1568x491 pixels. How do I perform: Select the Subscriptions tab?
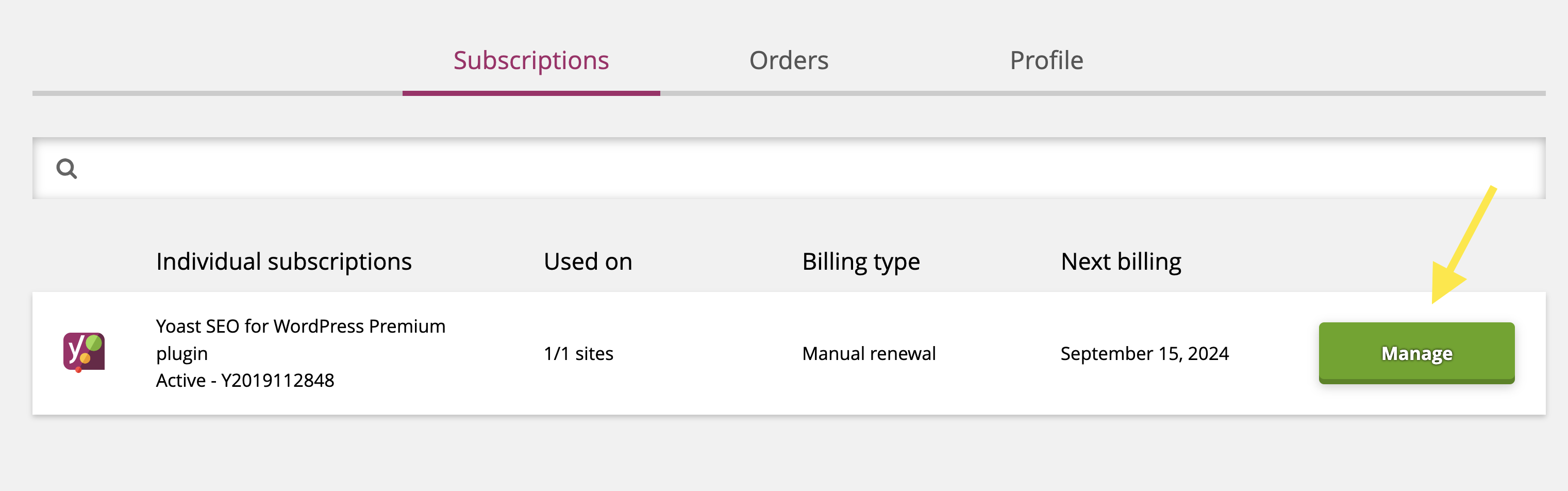(x=531, y=60)
